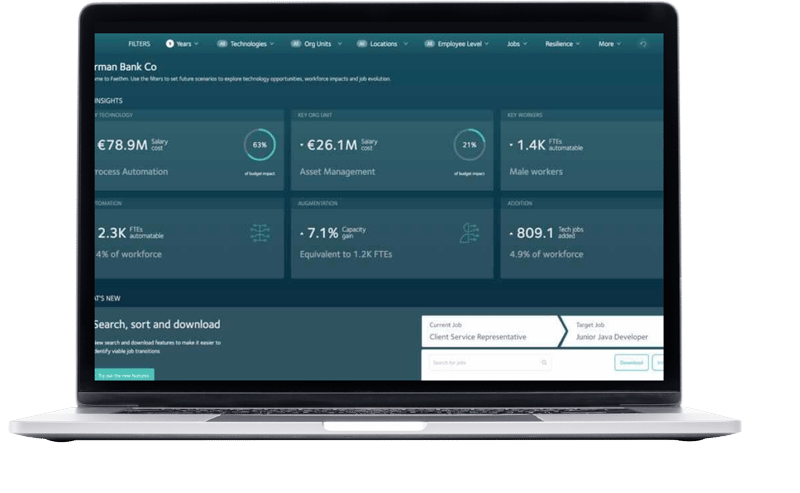The image size is (800, 493).
Task: Click the 63% budget impact ring
Action: click(x=260, y=145)
